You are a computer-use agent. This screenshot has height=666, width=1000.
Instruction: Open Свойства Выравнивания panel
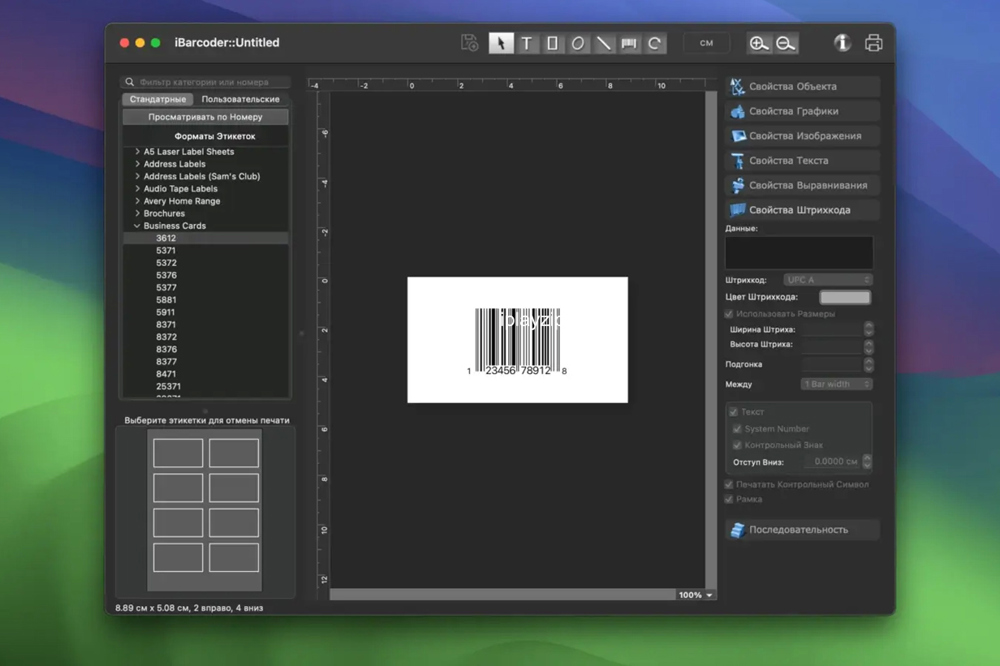[802, 185]
